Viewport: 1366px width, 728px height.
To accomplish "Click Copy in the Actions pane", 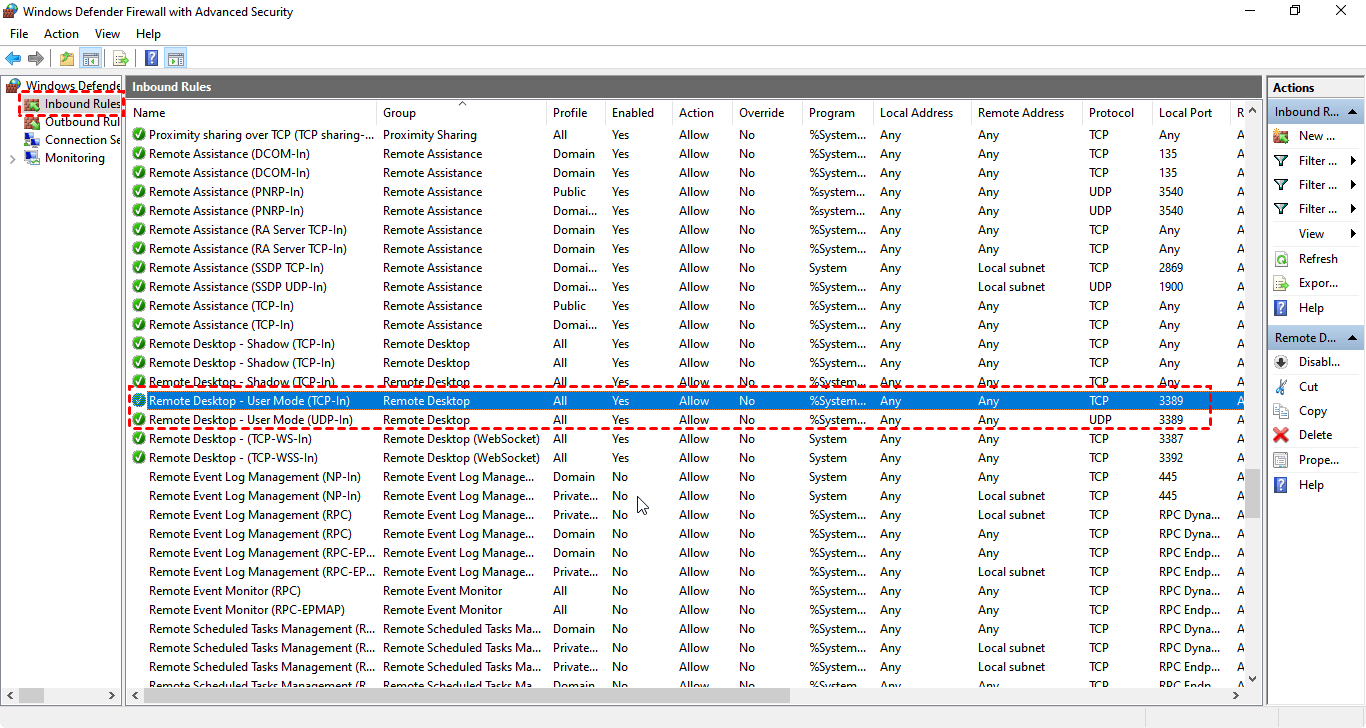I will point(1313,411).
